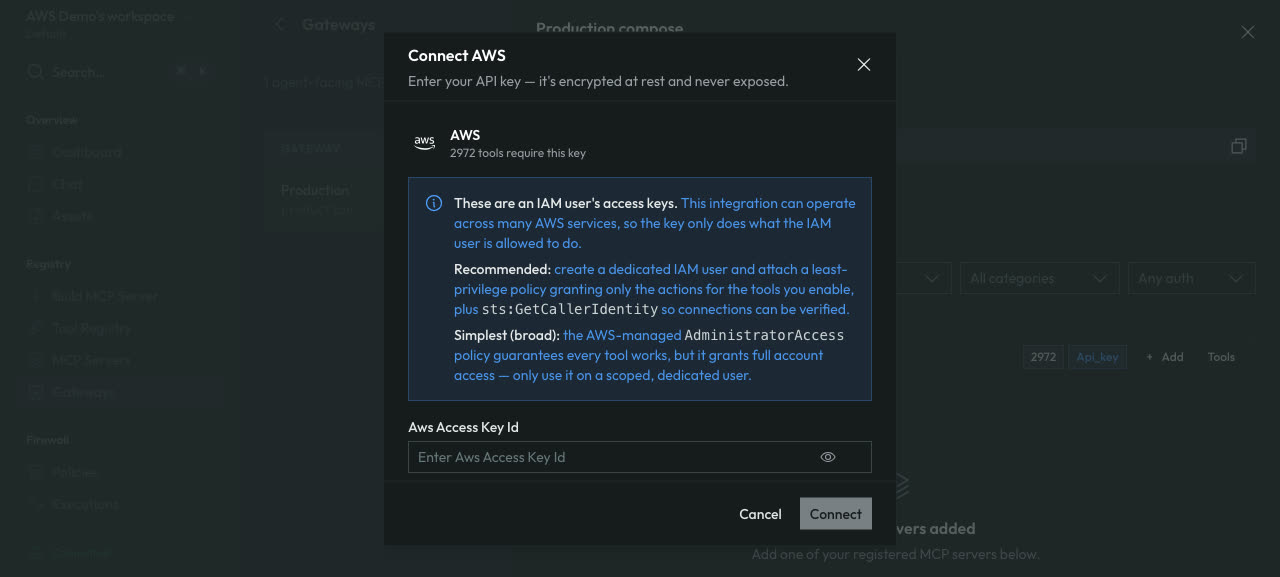
Task: Click the "2972 tools require this key" text
Action: pos(518,153)
